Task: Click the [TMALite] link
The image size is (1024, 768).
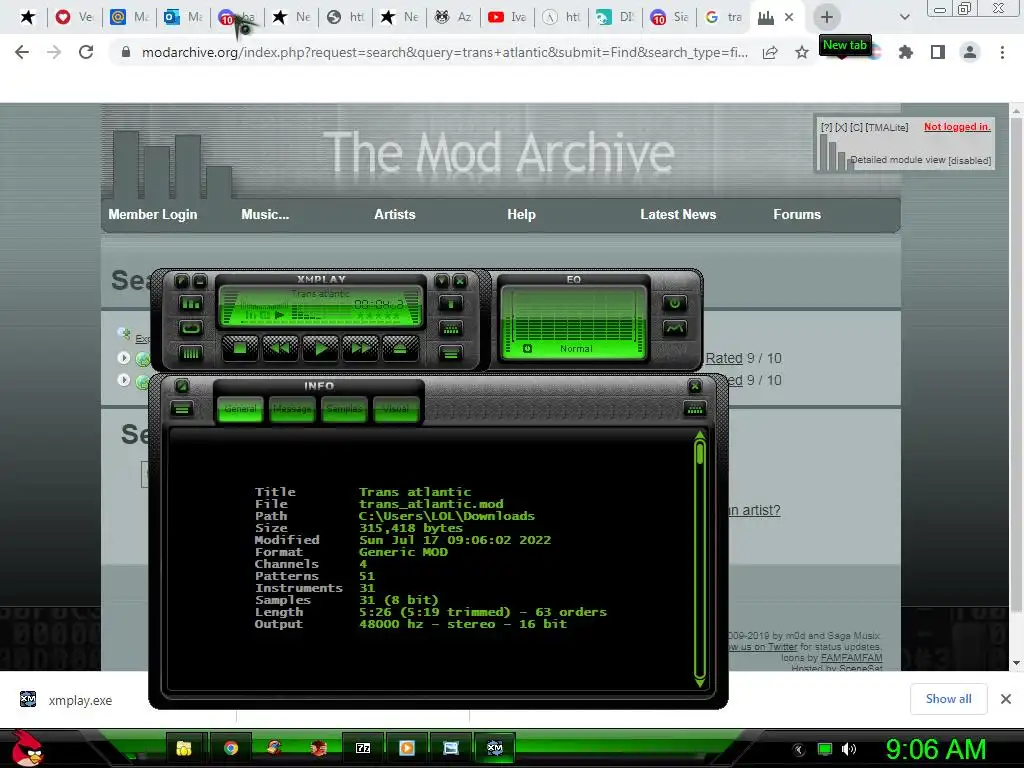Action: (x=887, y=127)
